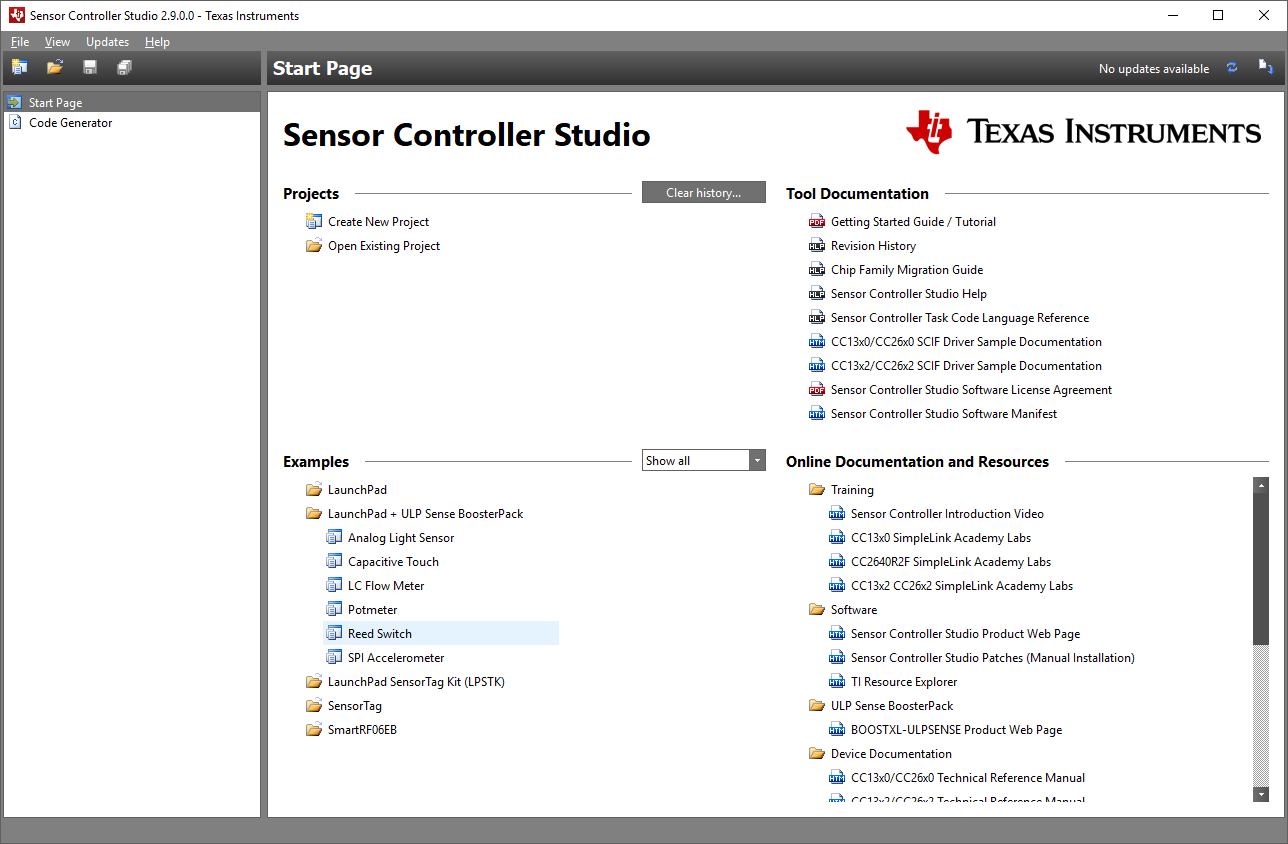1288x844 pixels.
Task: Open the Capacitive Touch example
Action: 393,562
